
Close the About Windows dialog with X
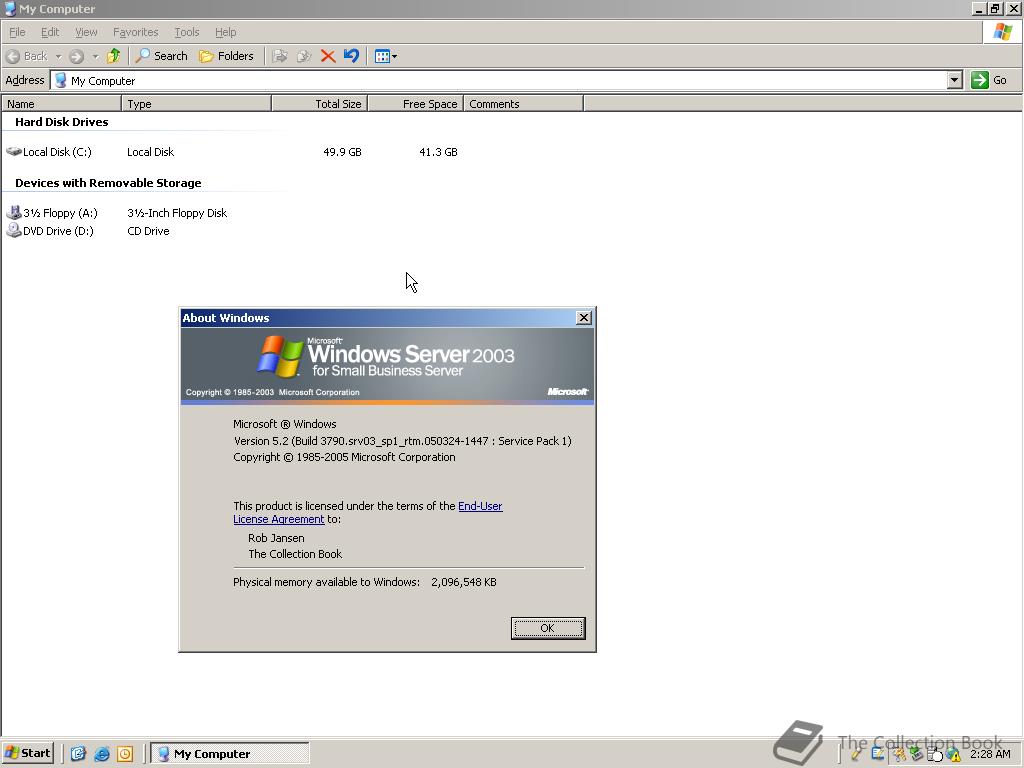pyautogui.click(x=584, y=318)
